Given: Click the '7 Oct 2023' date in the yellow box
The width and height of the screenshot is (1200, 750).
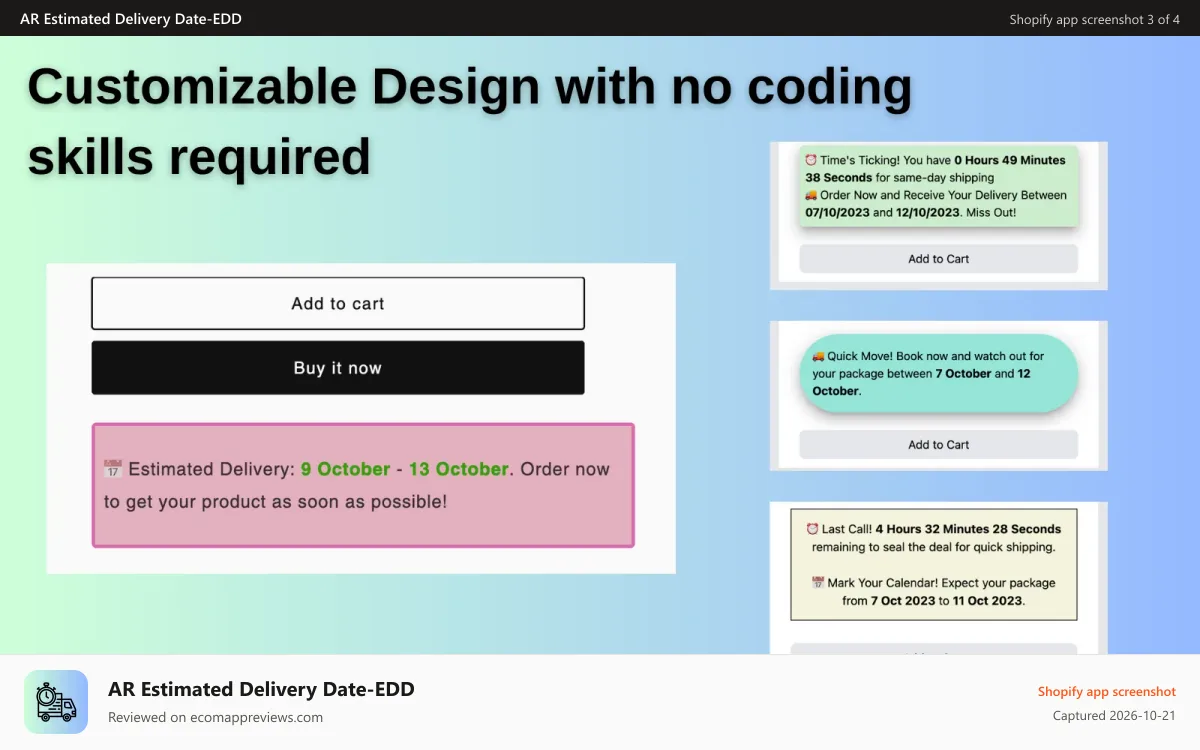Looking at the screenshot, I should pos(902,601).
